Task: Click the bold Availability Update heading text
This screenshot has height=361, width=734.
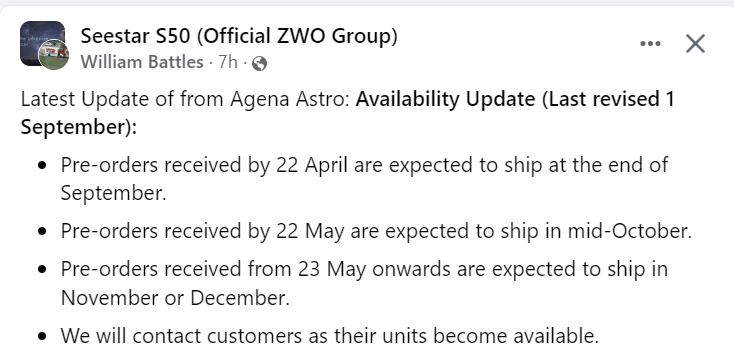Action: pyautogui.click(x=445, y=99)
